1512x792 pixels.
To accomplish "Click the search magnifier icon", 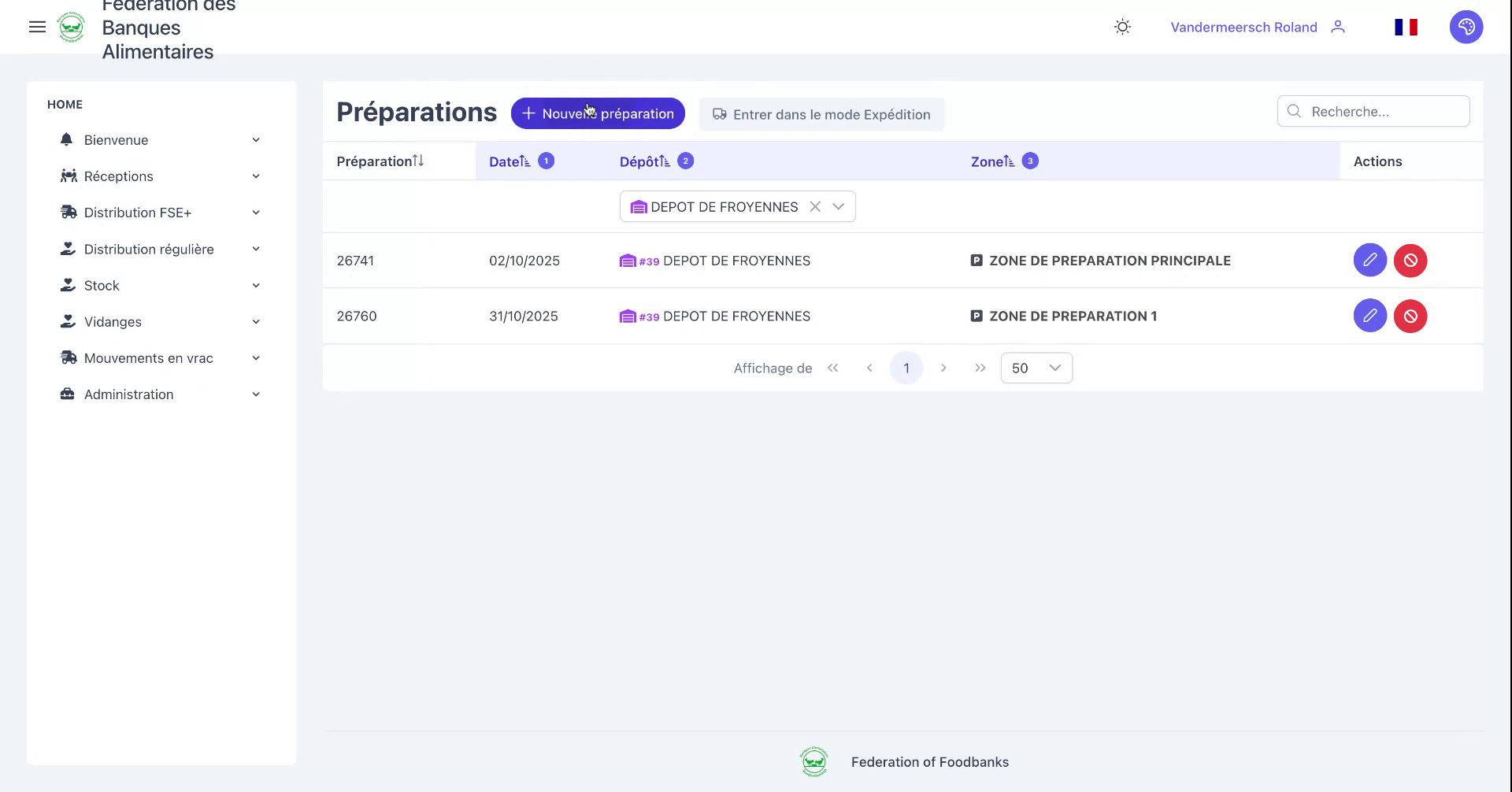I will tap(1294, 111).
